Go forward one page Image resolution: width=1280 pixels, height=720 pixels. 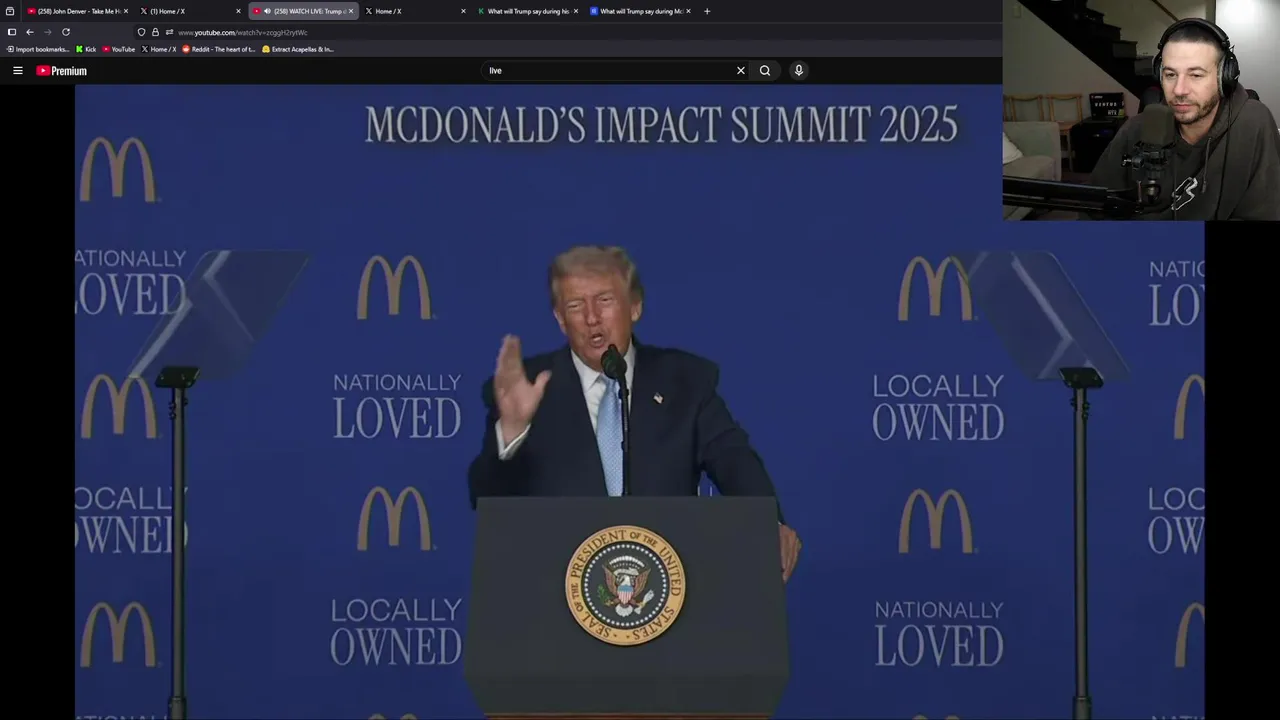click(x=47, y=32)
